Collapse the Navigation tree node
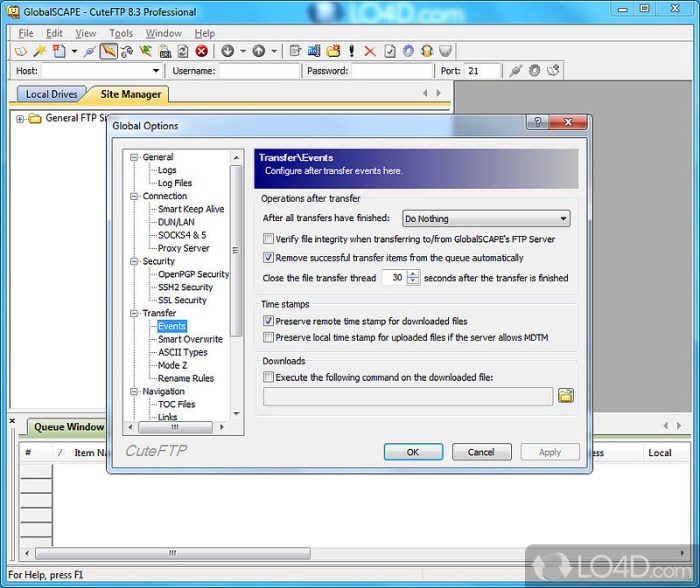 click(x=133, y=392)
